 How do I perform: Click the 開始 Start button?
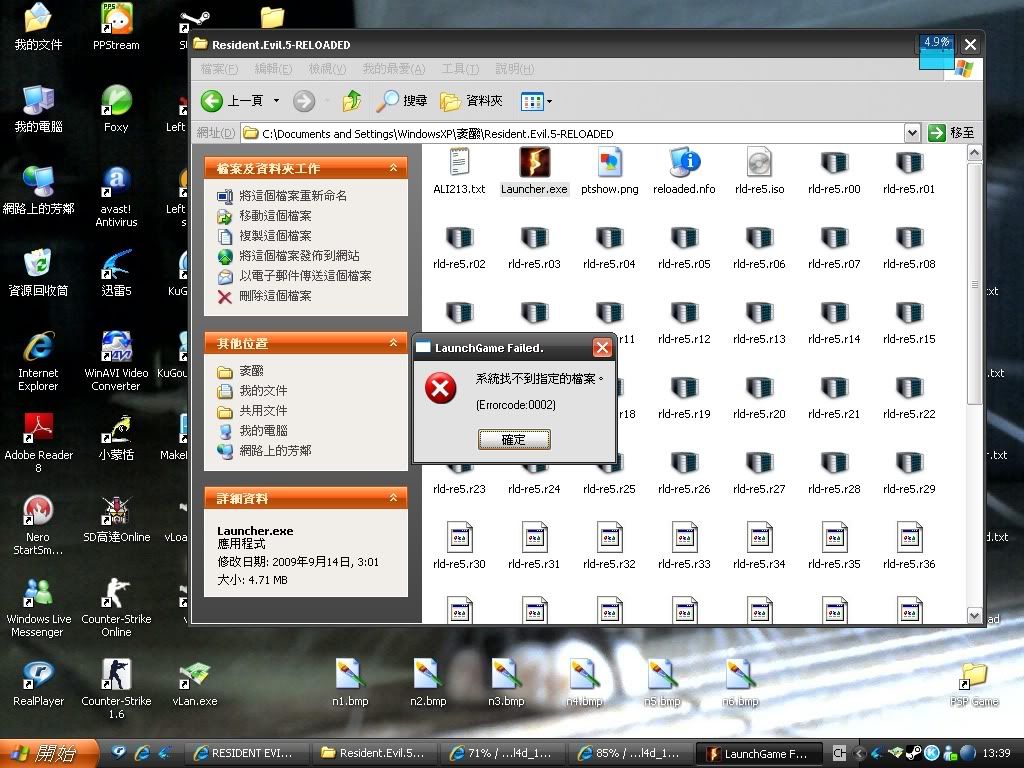[44, 754]
